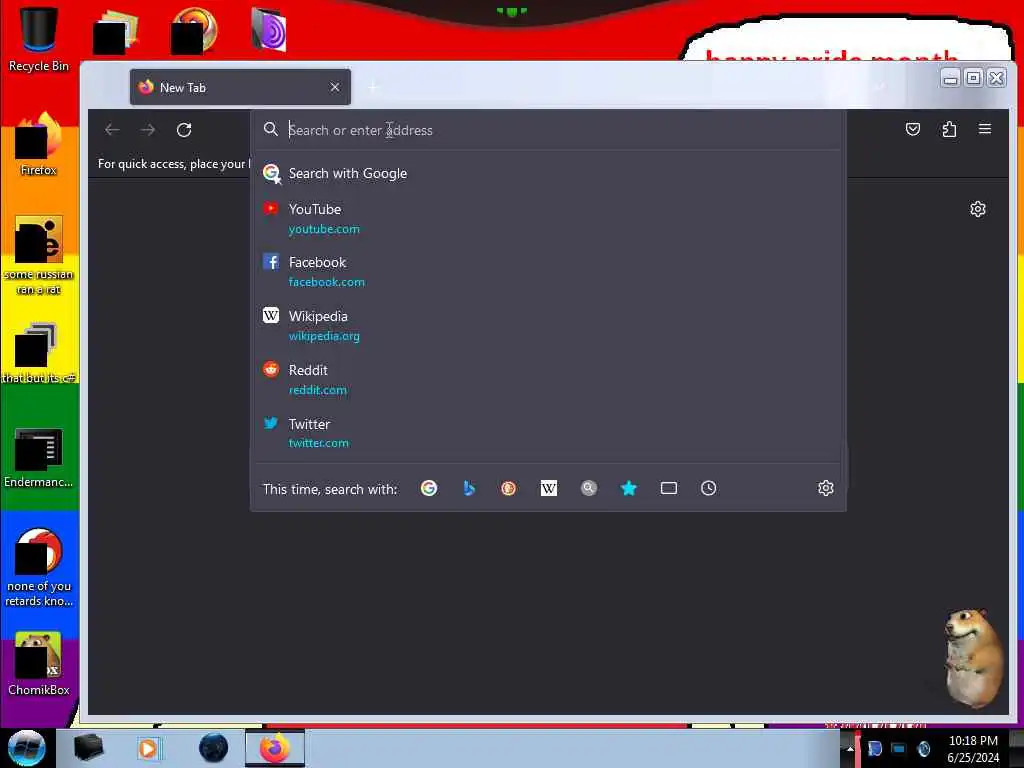Search bookmarks using the star icon

[x=629, y=488]
